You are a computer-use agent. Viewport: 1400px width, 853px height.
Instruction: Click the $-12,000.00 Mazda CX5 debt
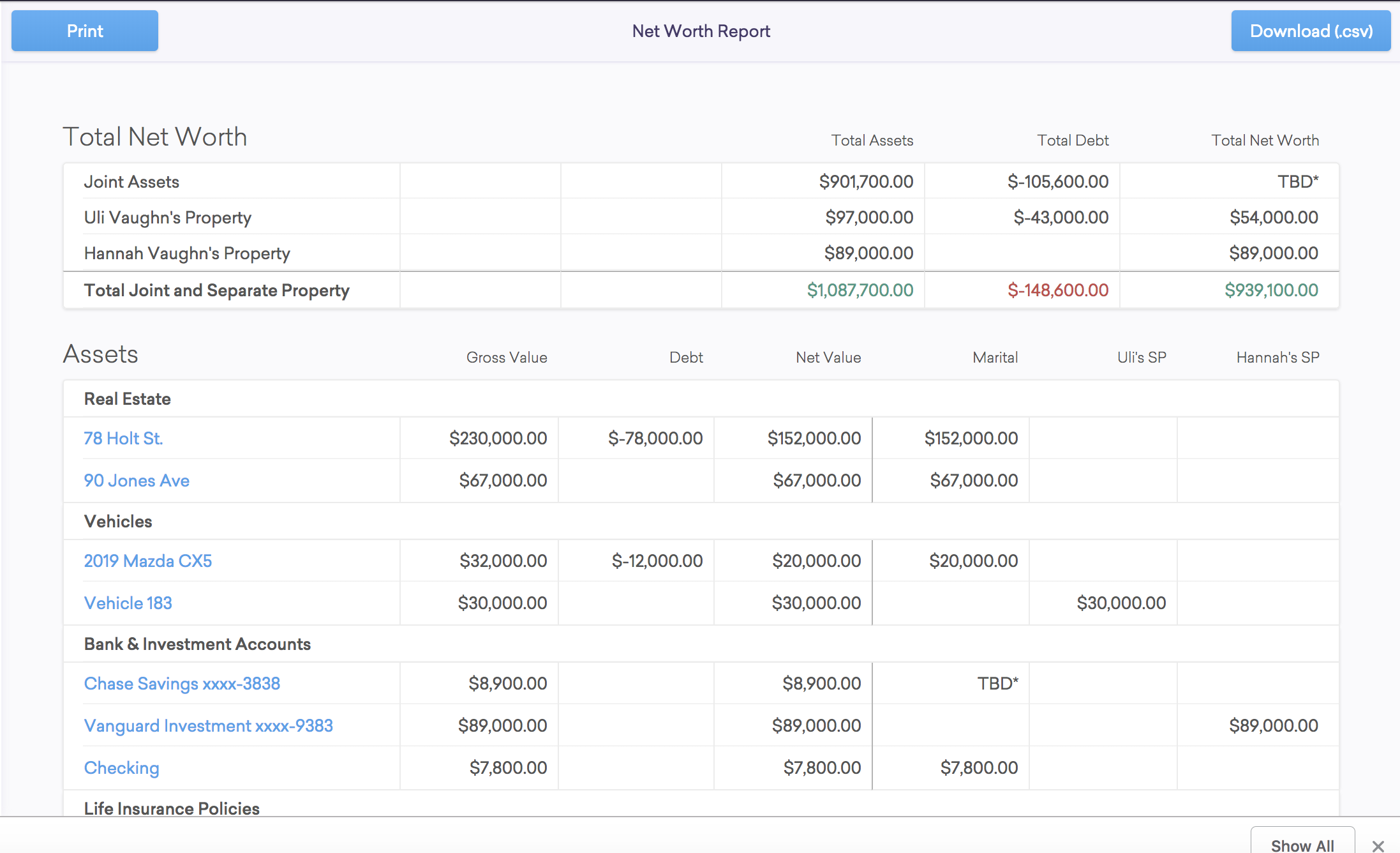657,561
